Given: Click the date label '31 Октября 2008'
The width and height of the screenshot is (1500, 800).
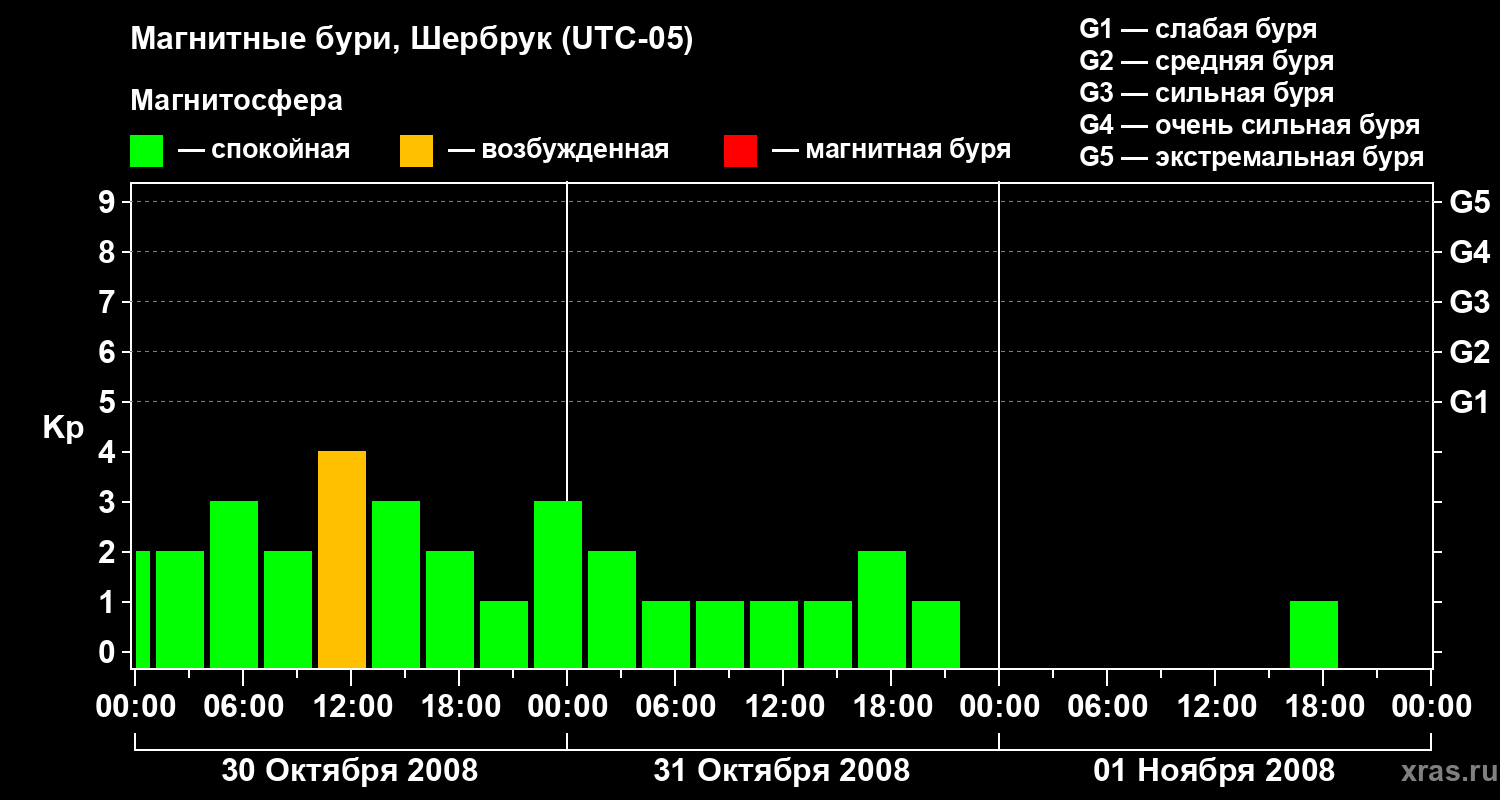Looking at the screenshot, I should click(x=782, y=771).
